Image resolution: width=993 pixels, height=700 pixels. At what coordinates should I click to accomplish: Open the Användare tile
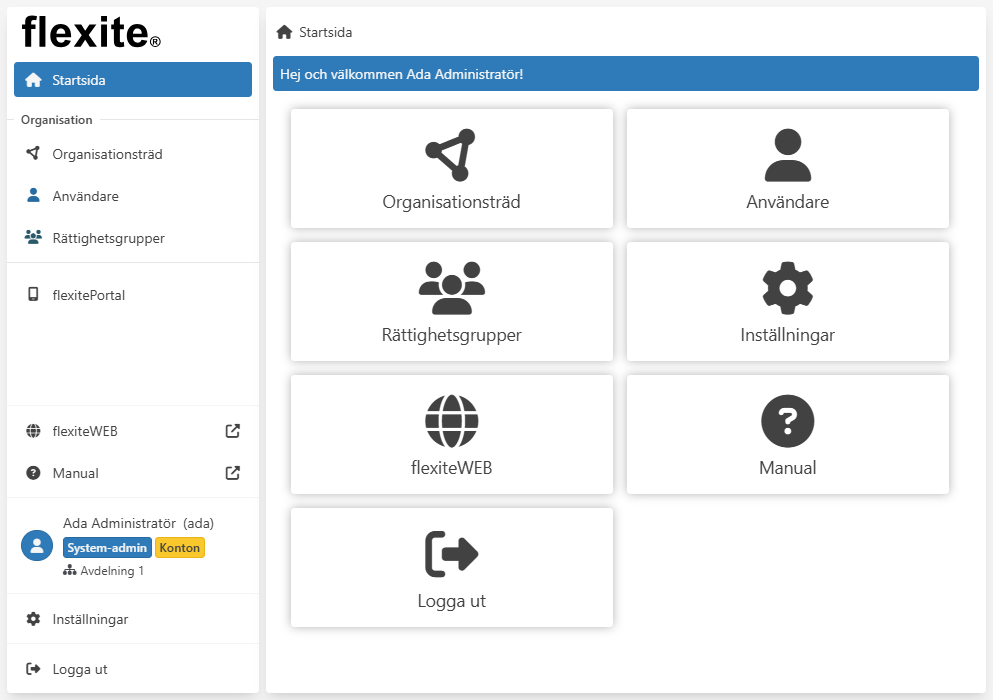point(788,169)
